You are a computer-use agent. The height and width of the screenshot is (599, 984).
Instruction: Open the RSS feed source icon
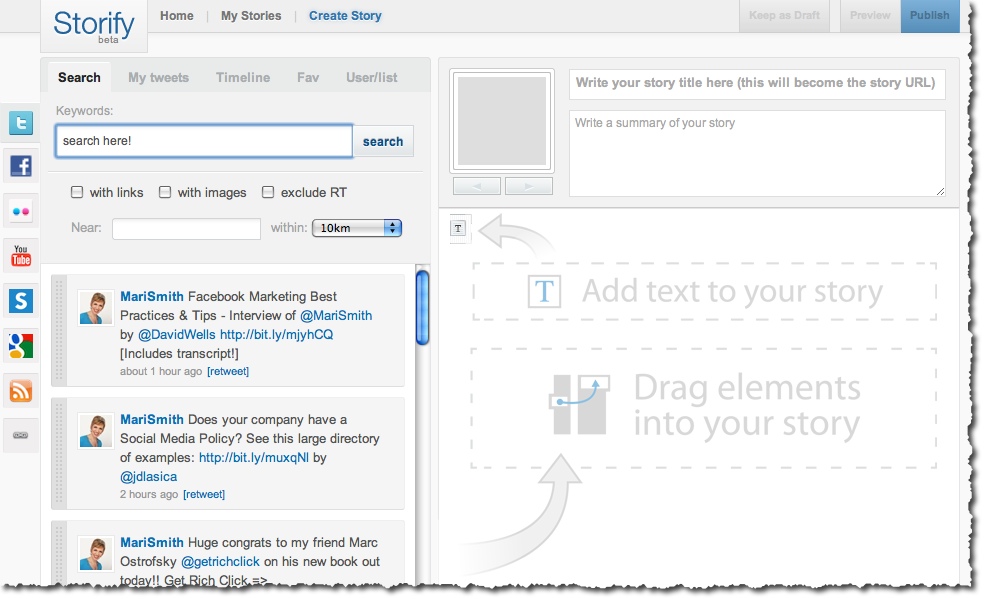click(x=21, y=391)
